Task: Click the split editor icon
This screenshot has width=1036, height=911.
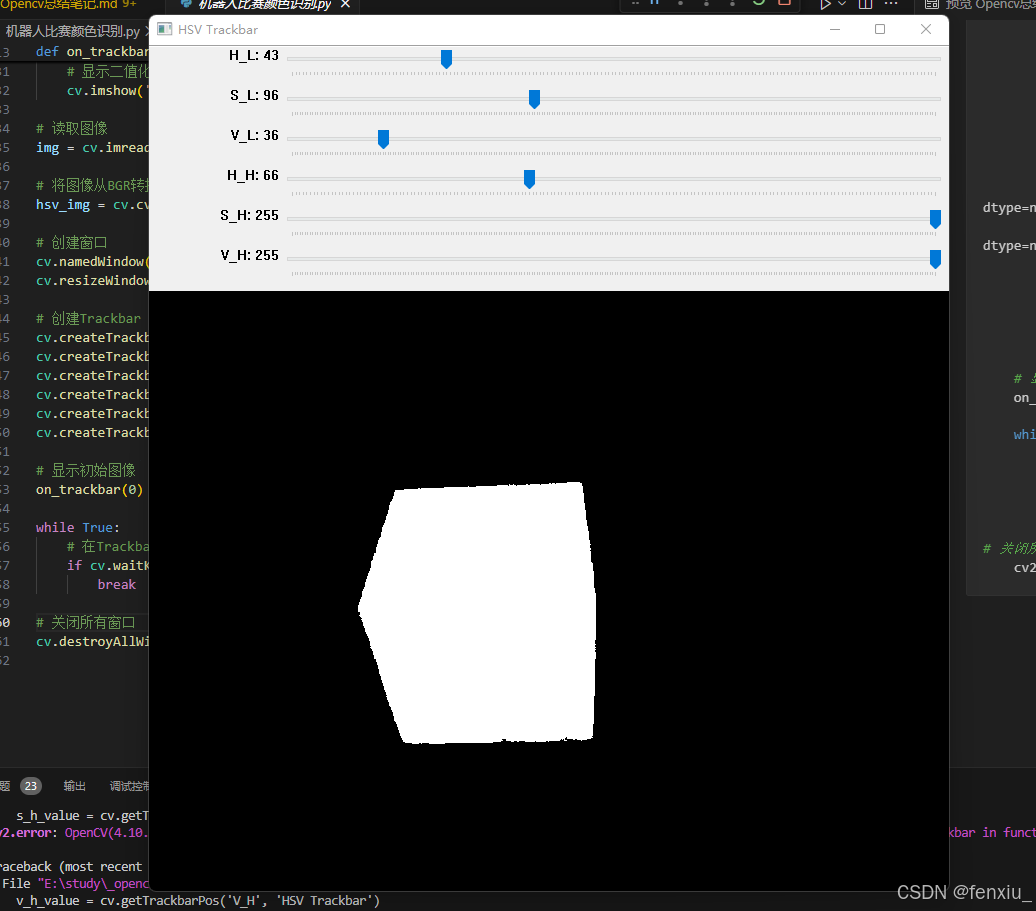Action: click(866, 4)
